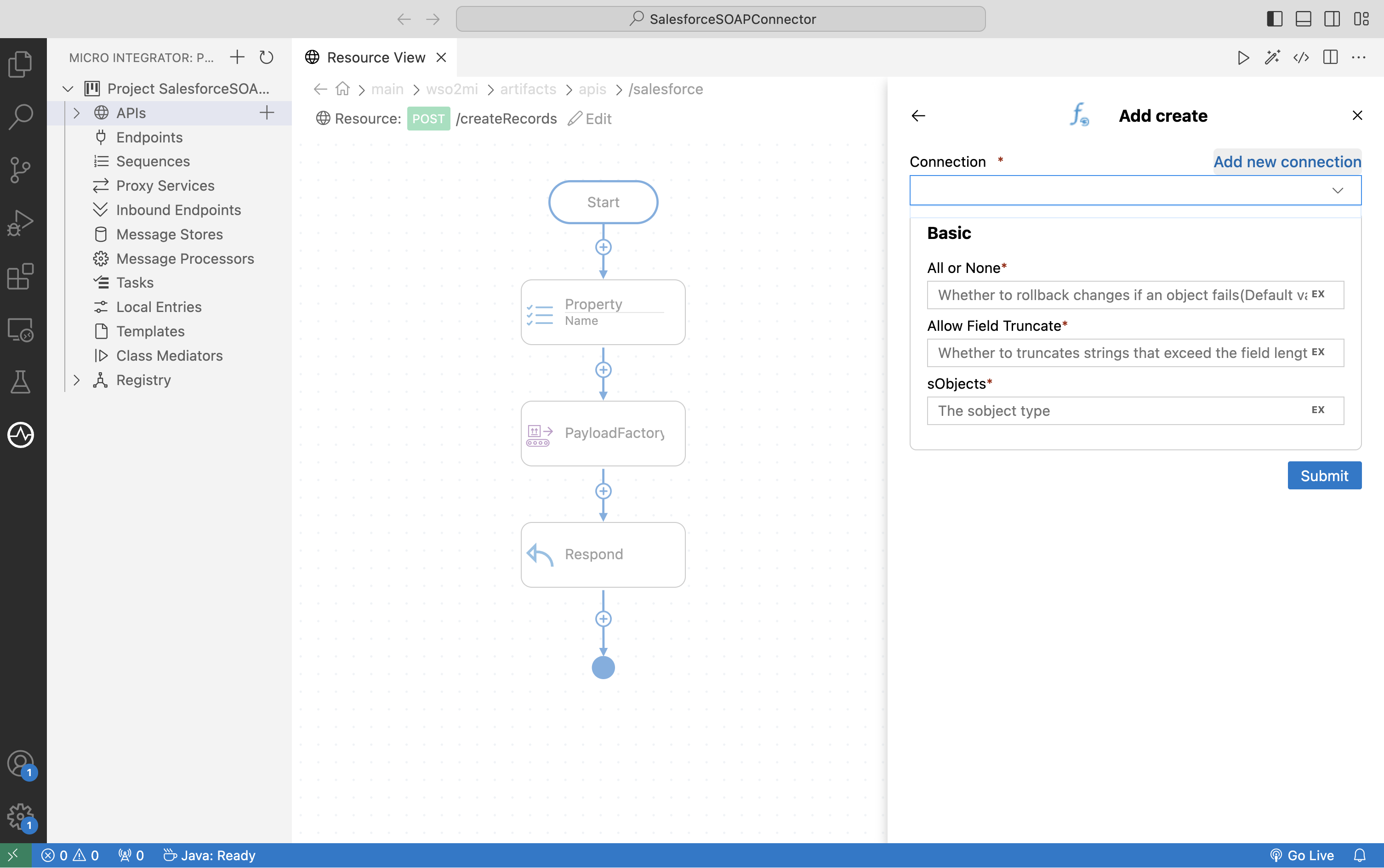
Task: Open Remote Explorer view
Action: (x=21, y=329)
